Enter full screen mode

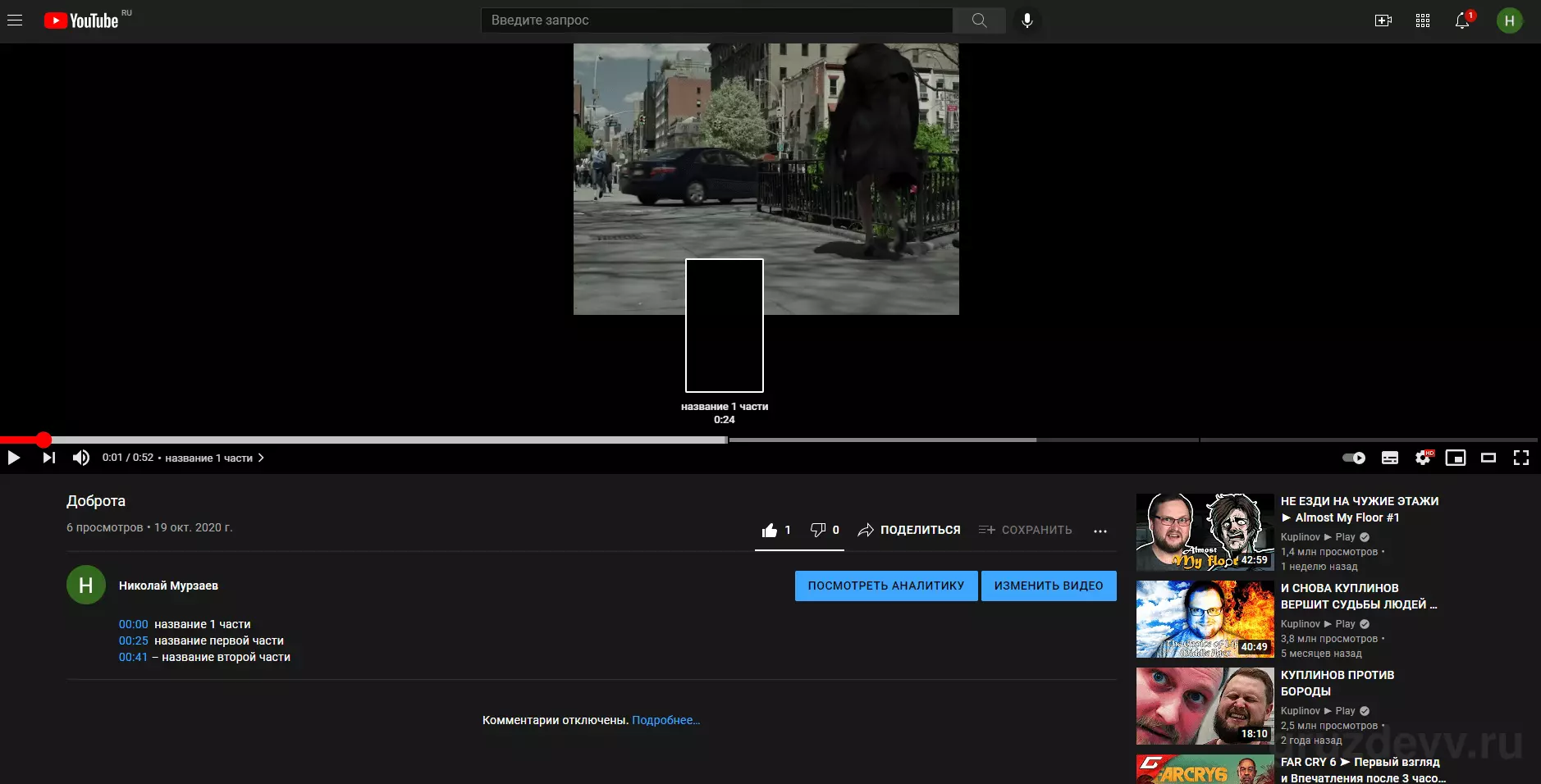tap(1521, 458)
